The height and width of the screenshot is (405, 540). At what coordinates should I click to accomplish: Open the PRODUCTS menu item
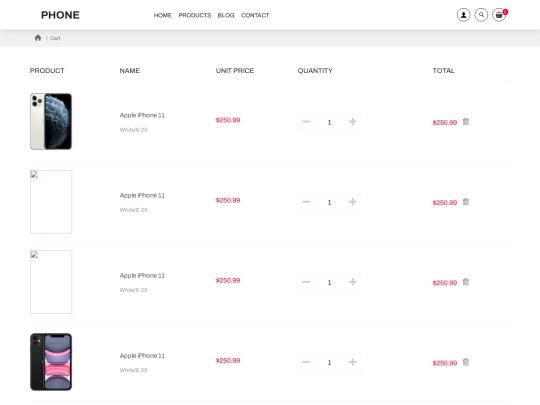[195, 15]
